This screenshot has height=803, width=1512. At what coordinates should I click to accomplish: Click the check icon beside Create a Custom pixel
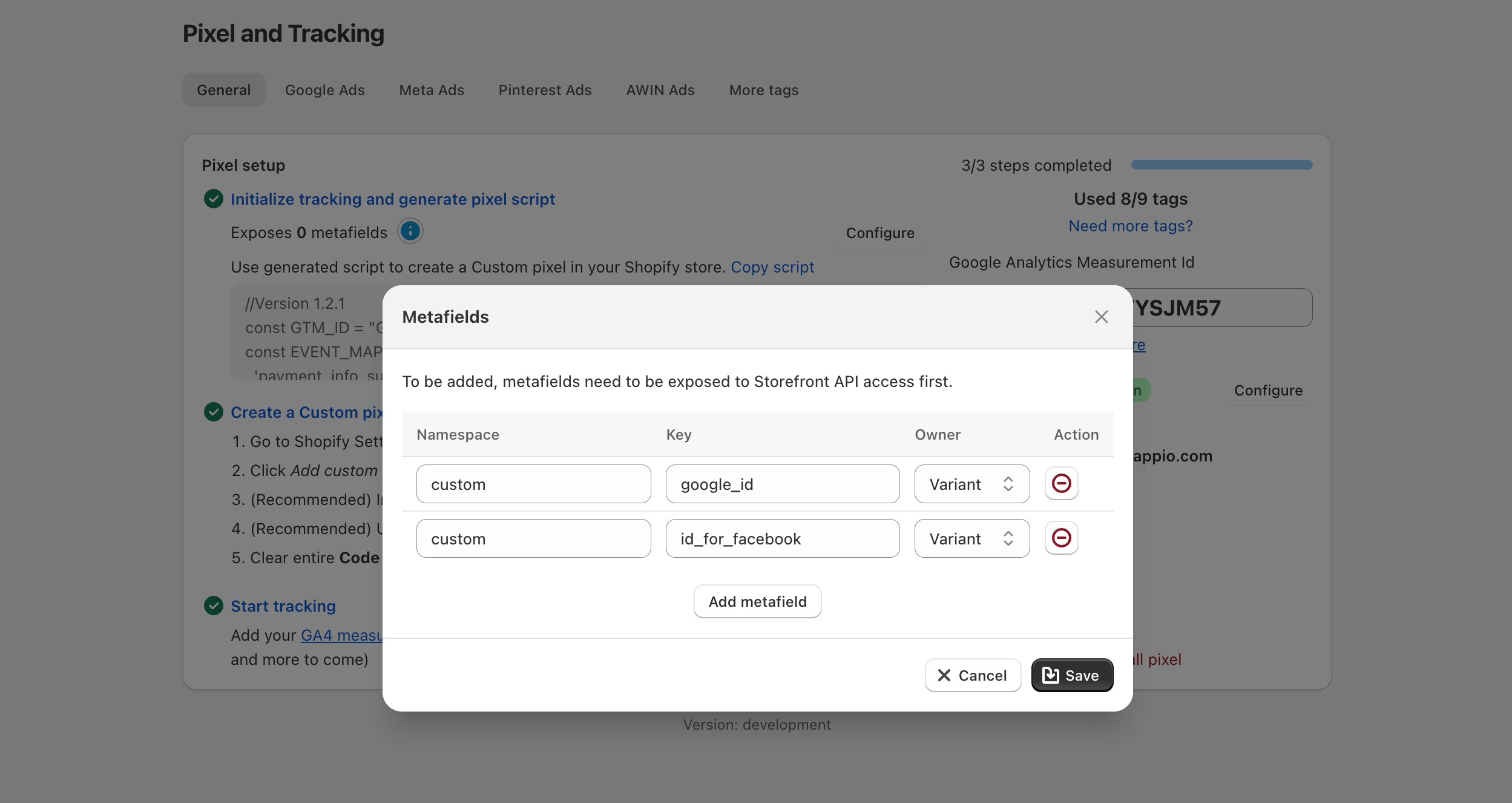click(213, 412)
